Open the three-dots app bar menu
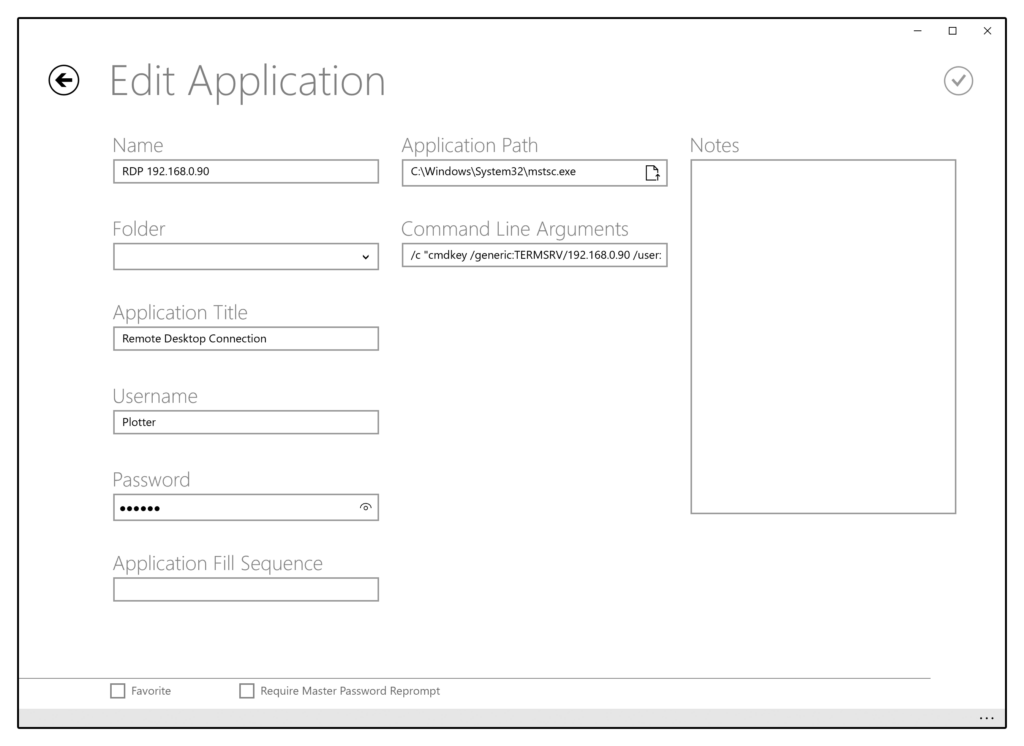Viewport: 1024px width, 746px height. point(987,718)
